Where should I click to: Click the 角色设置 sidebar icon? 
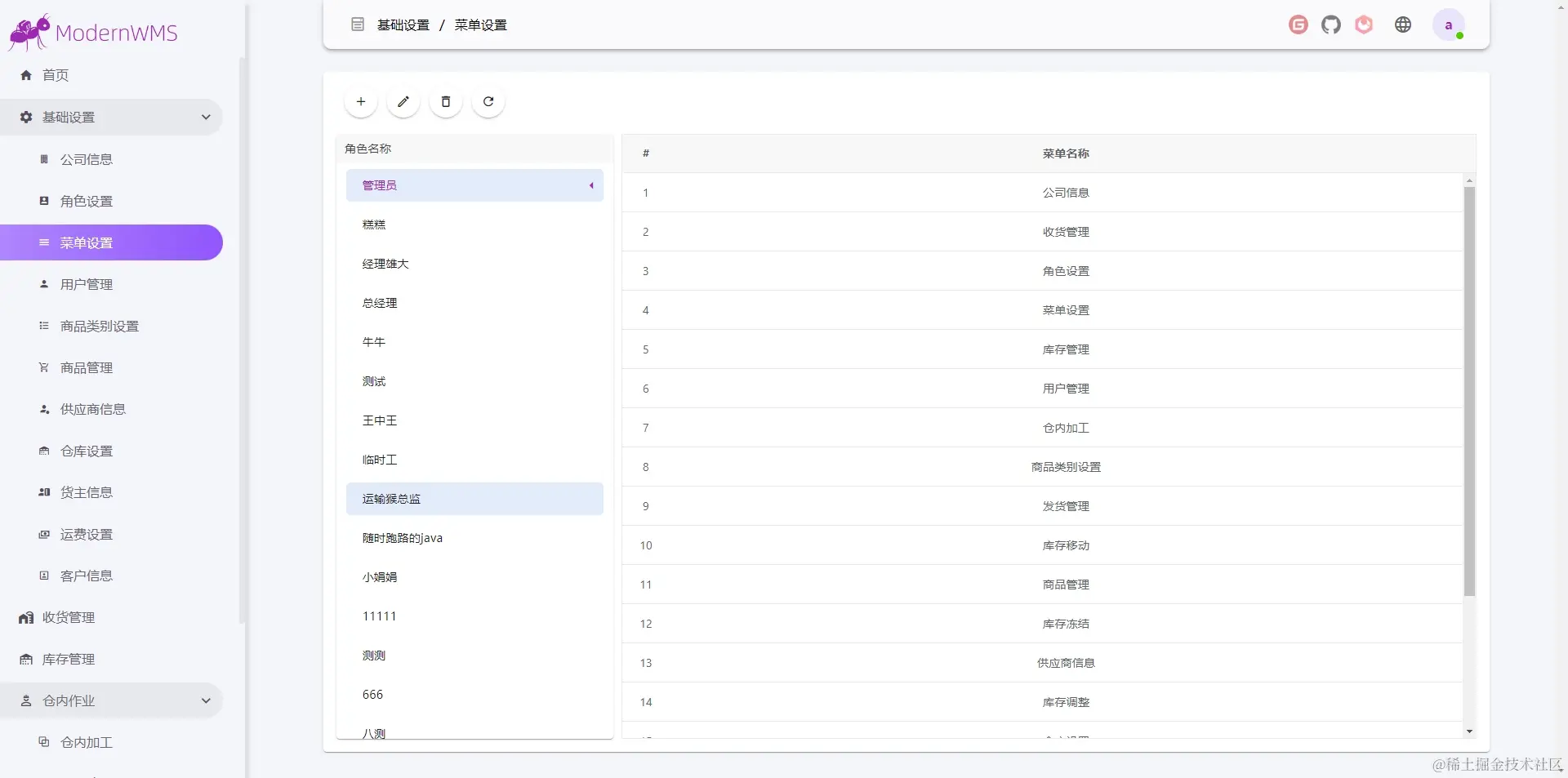click(44, 201)
